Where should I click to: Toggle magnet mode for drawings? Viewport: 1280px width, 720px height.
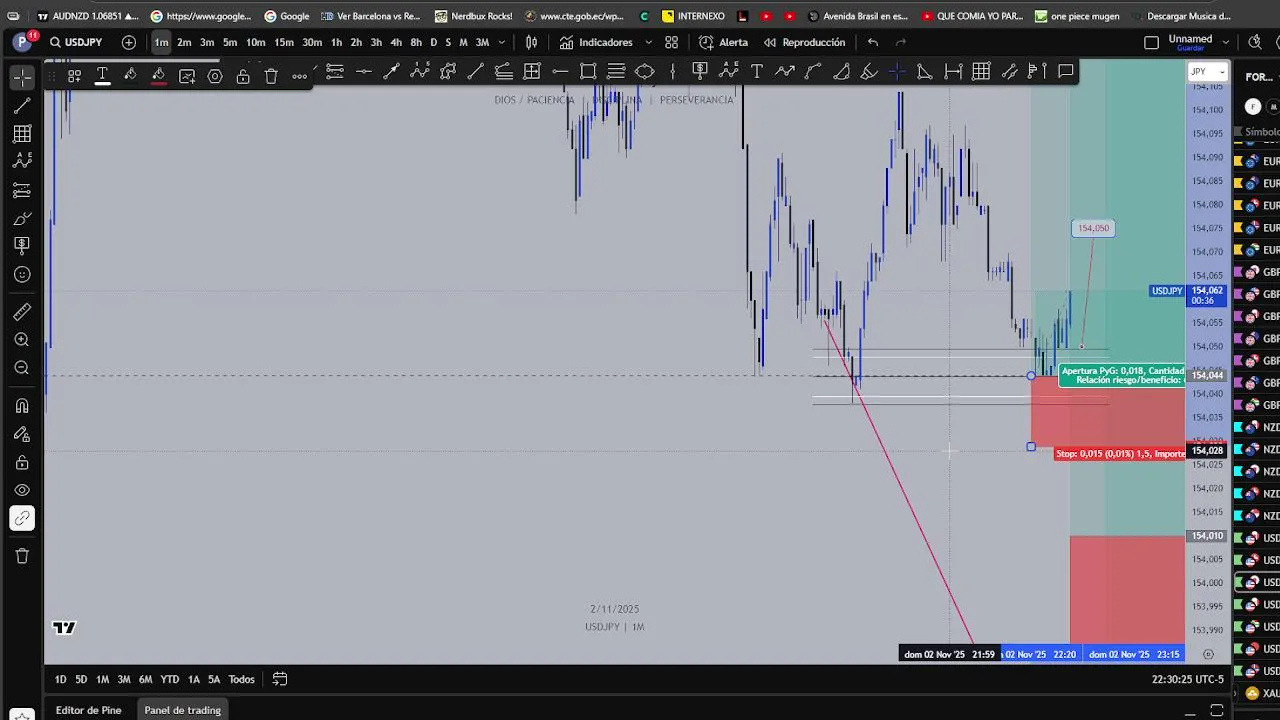point(22,406)
